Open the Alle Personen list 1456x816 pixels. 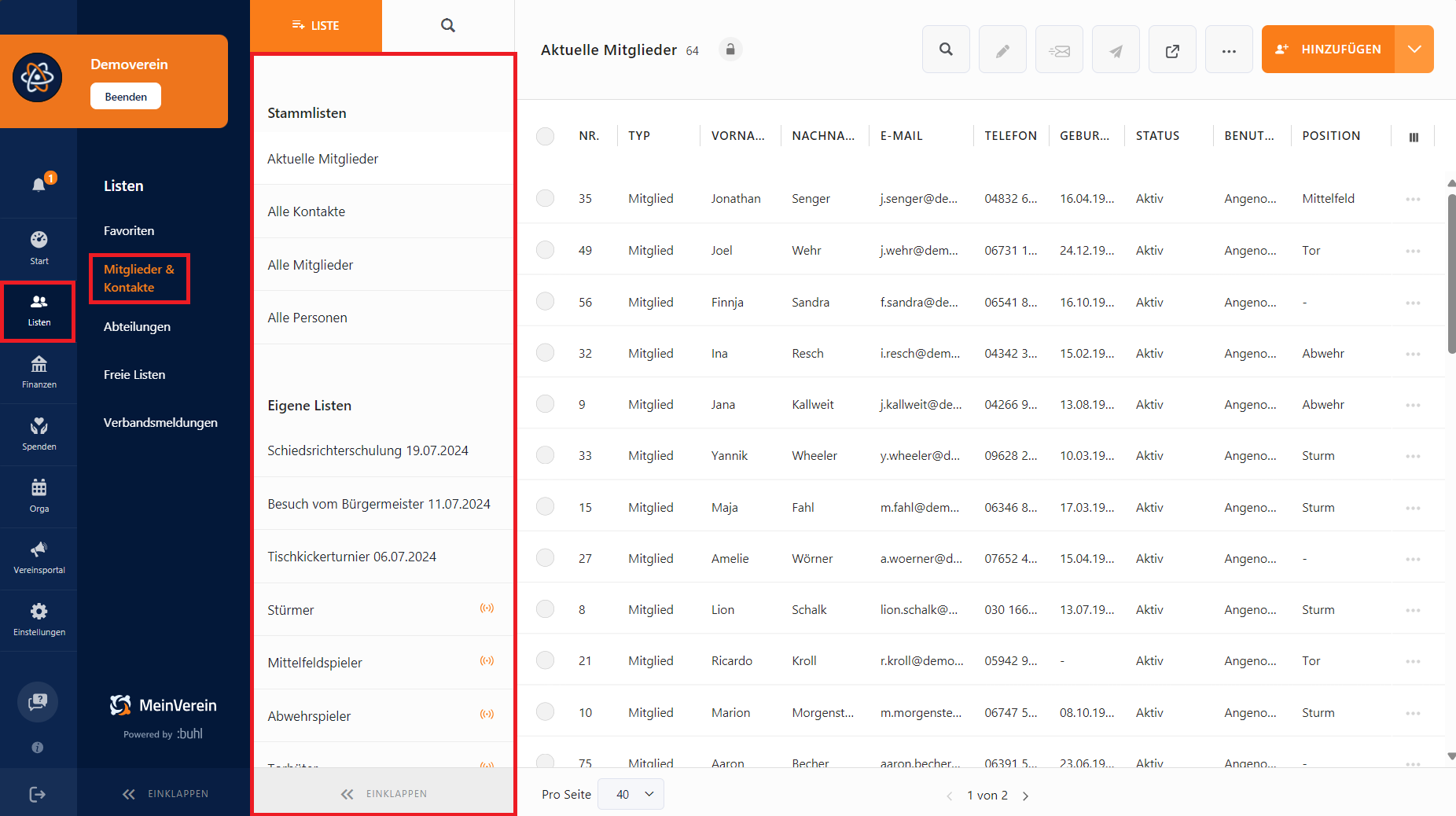pyautogui.click(x=383, y=318)
